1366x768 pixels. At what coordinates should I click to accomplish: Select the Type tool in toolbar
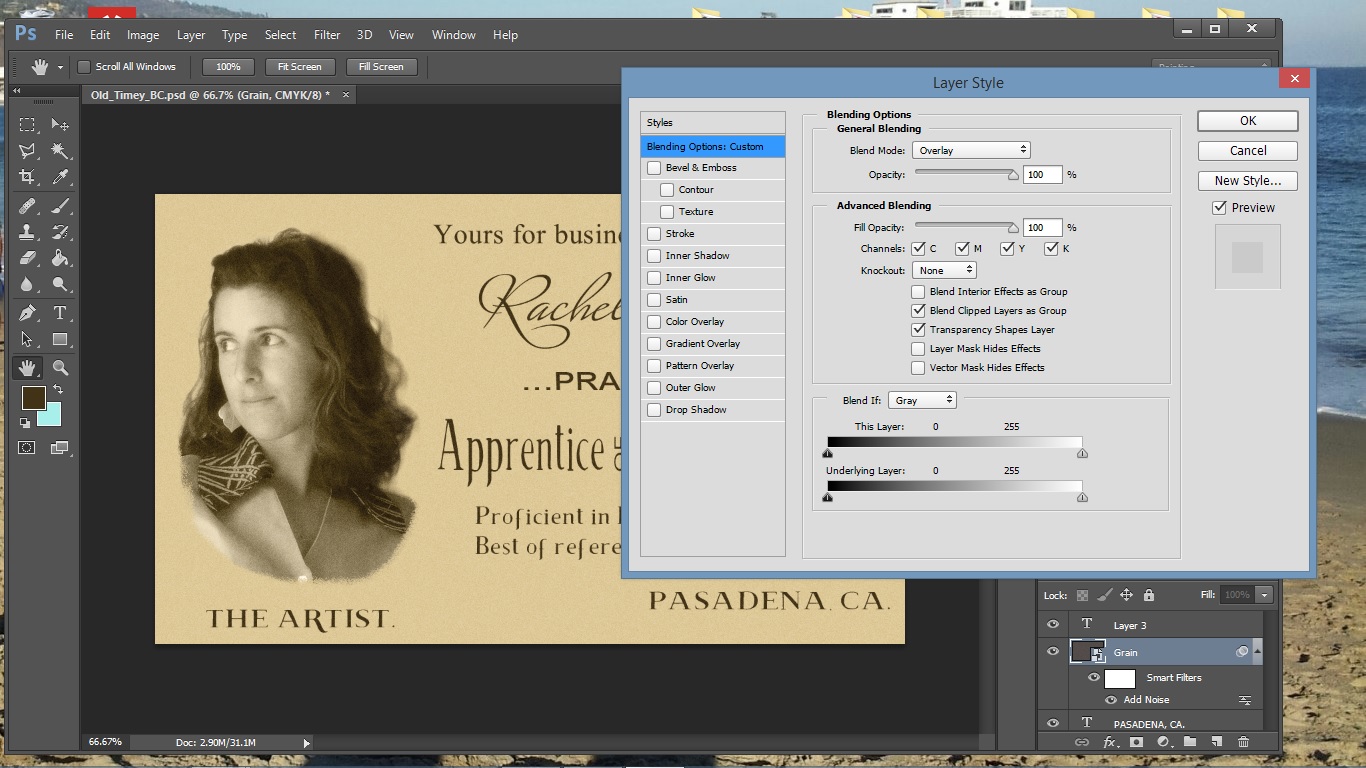pyautogui.click(x=60, y=313)
